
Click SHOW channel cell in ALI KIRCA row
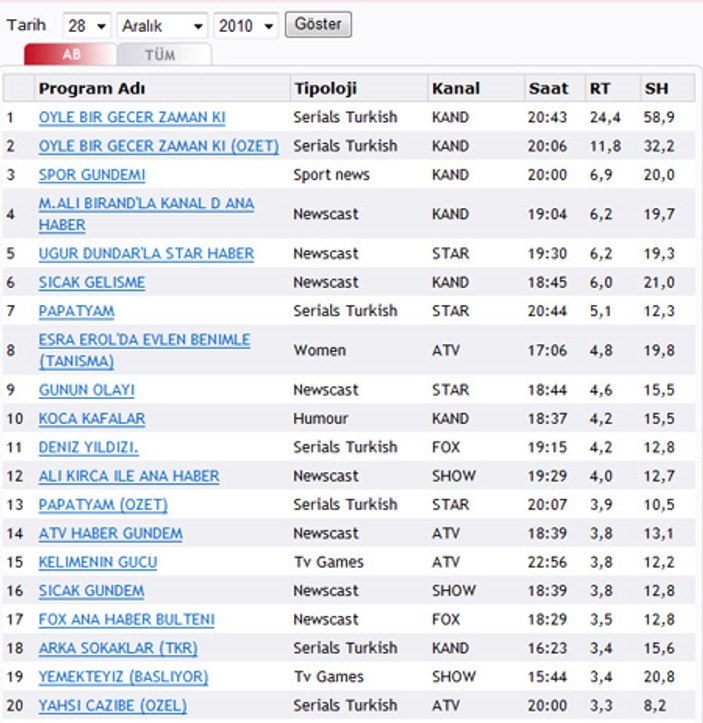[454, 476]
